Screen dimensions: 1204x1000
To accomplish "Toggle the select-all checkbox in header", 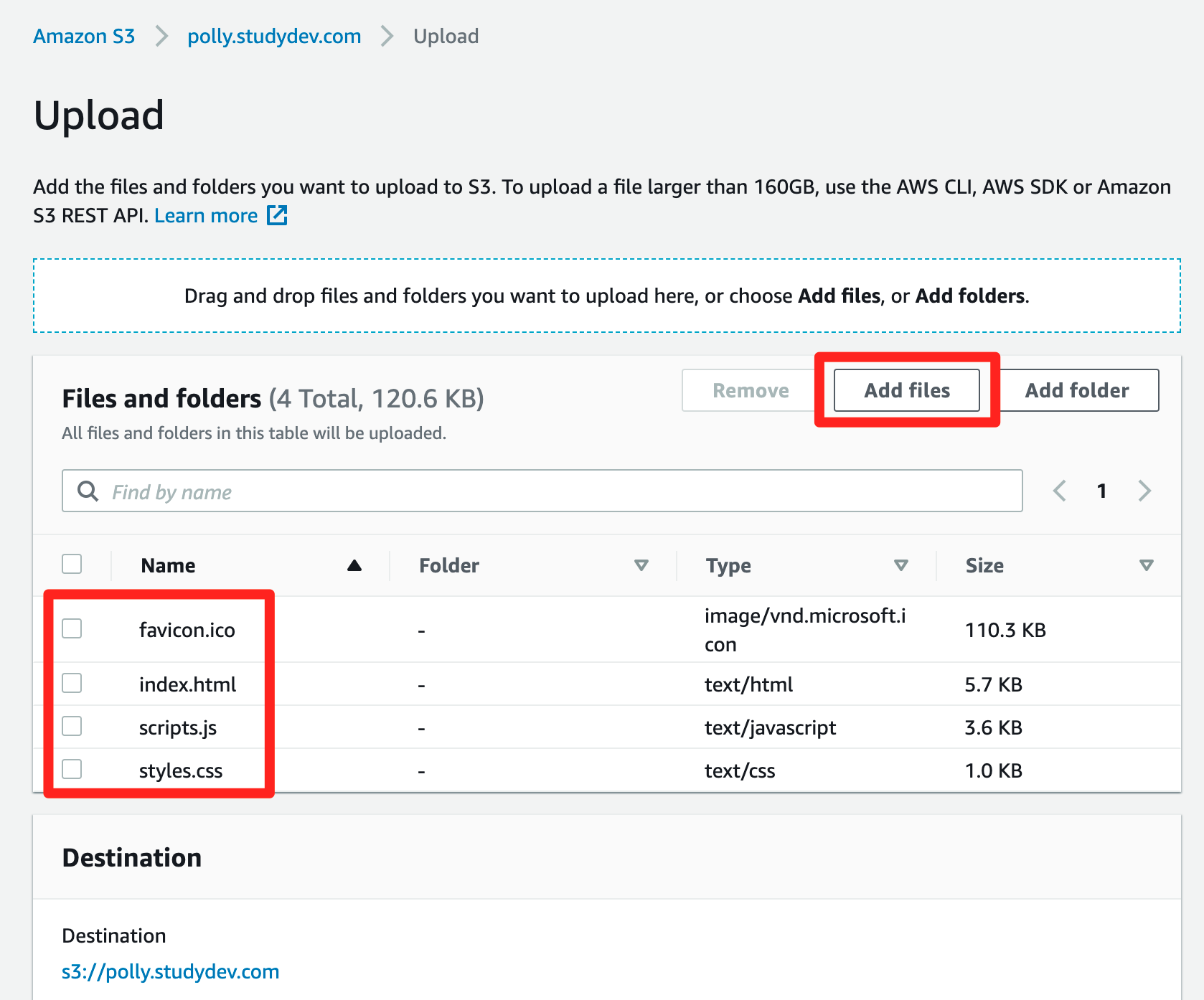I will coord(72,564).
